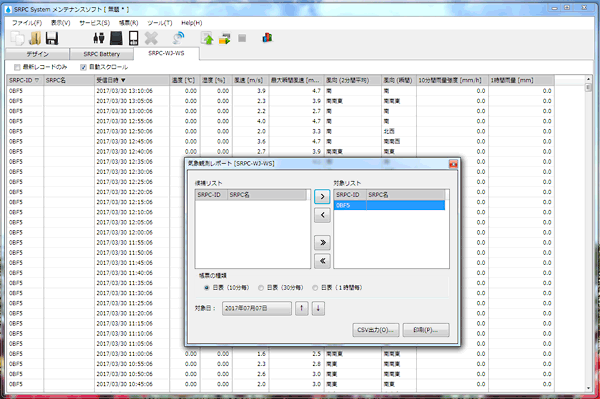Click the 風速 [m/s] column header
Screen dimensions: 600x399
click(251, 80)
